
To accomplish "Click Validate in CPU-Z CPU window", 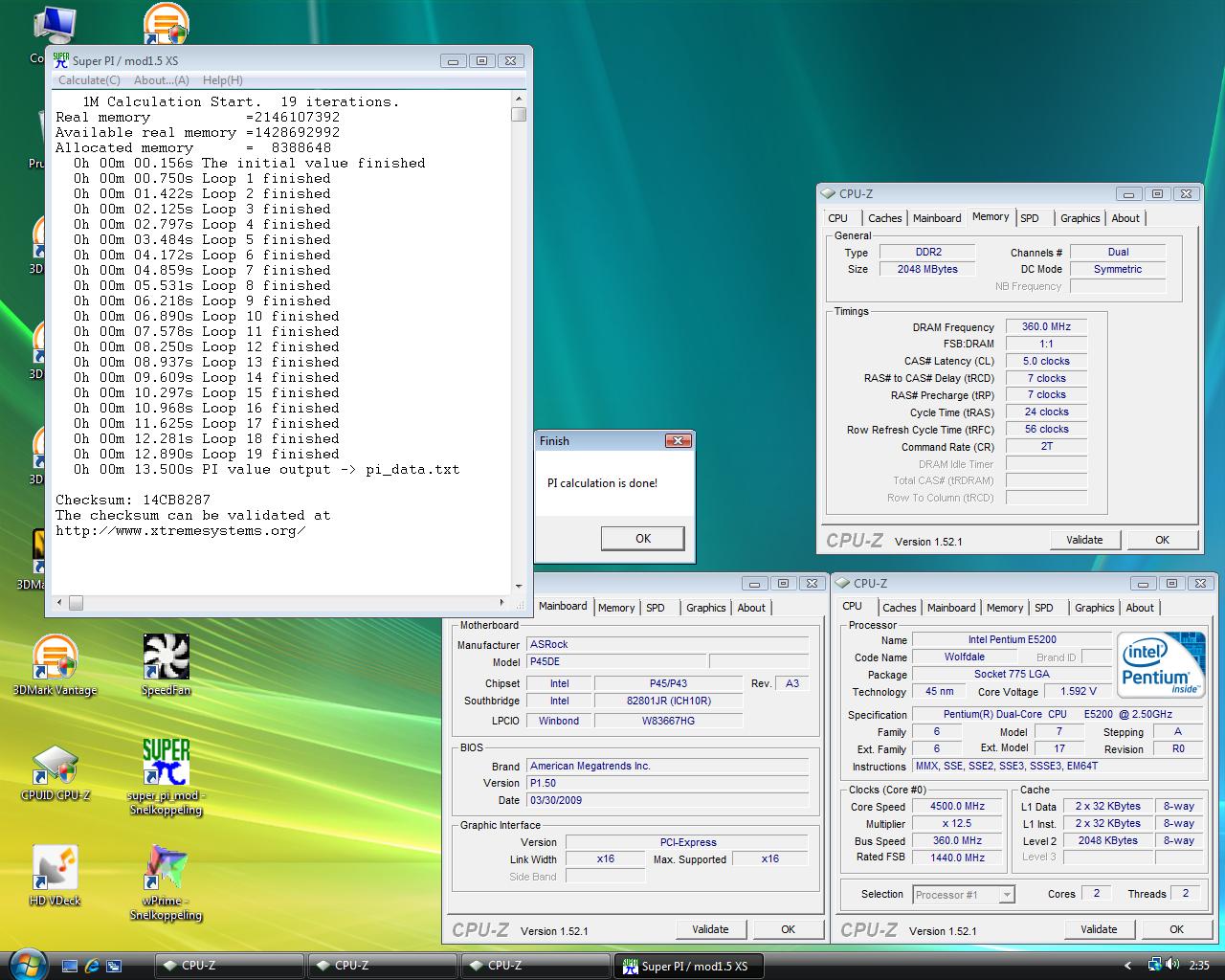I will (x=1099, y=929).
